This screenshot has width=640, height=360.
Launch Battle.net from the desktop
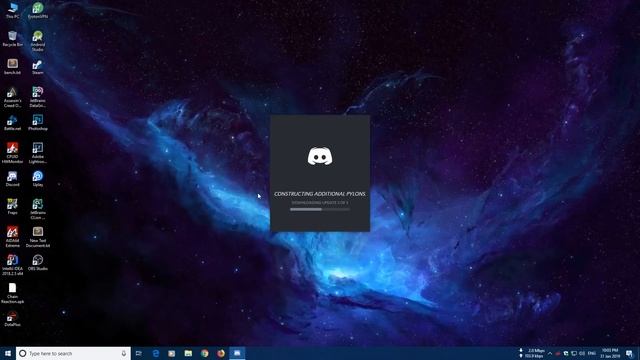[12, 122]
